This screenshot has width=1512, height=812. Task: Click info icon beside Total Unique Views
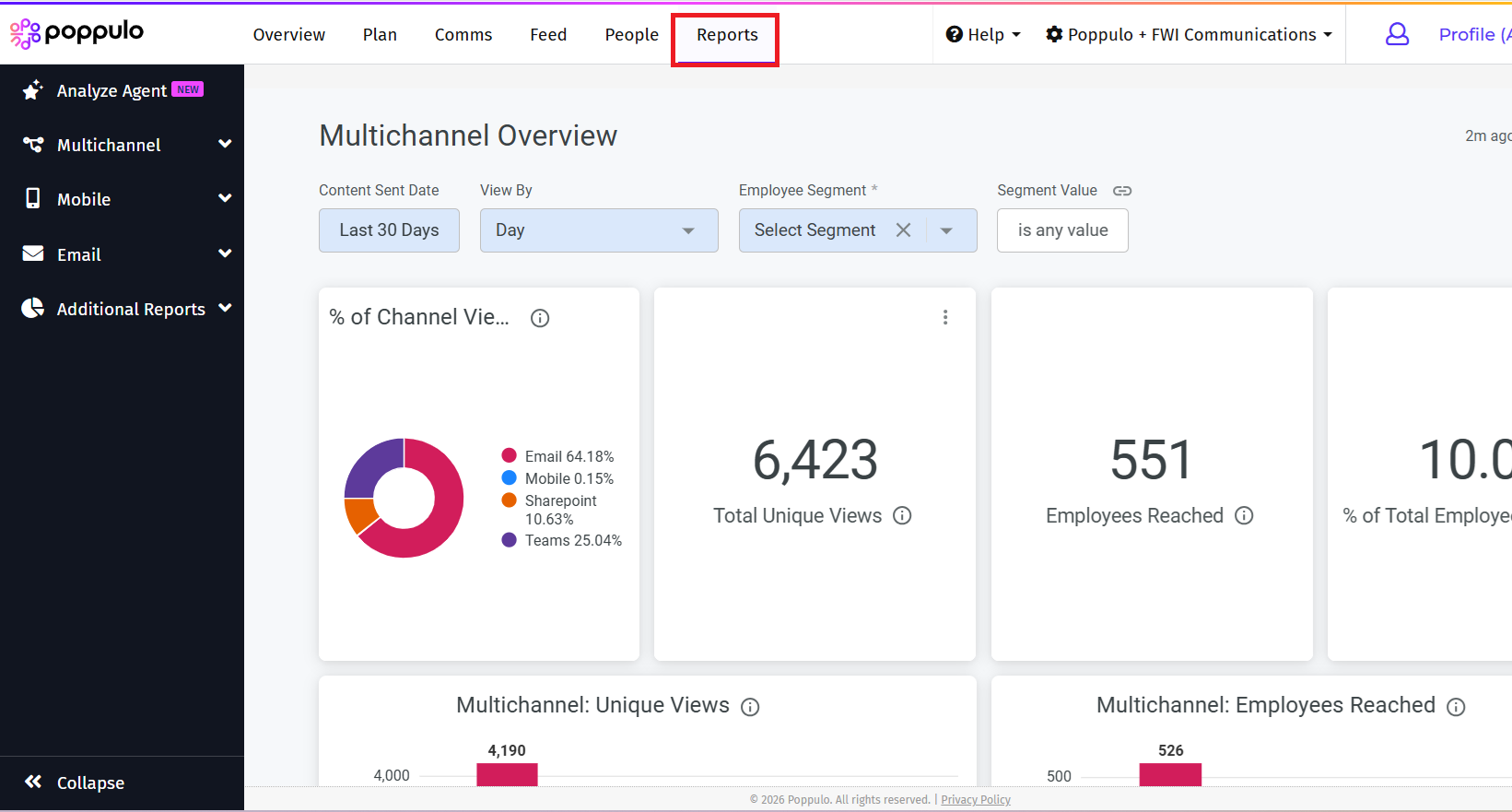pos(902,516)
